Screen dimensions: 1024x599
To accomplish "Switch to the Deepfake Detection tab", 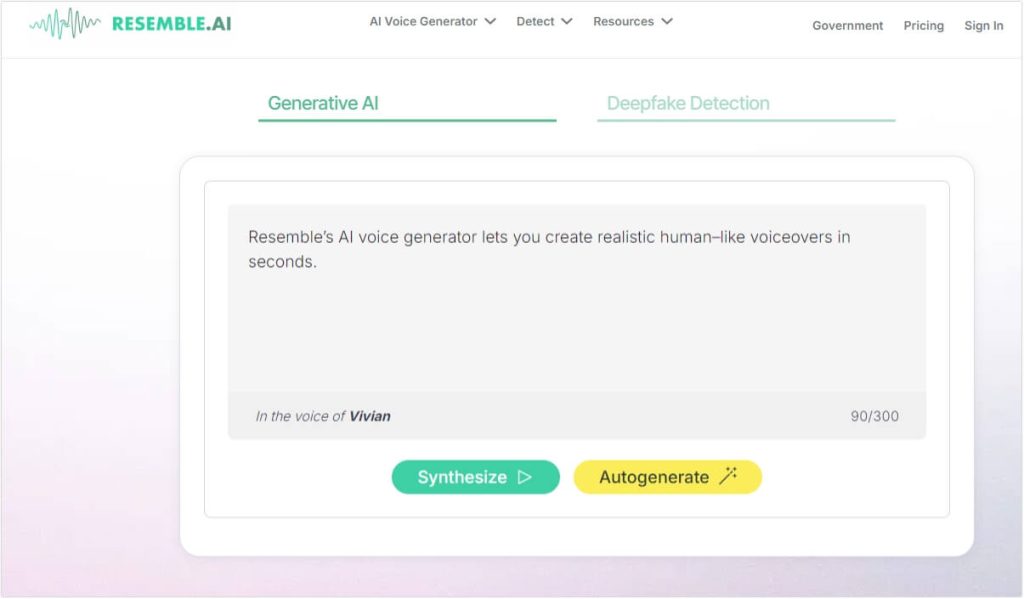I will pyautogui.click(x=688, y=103).
